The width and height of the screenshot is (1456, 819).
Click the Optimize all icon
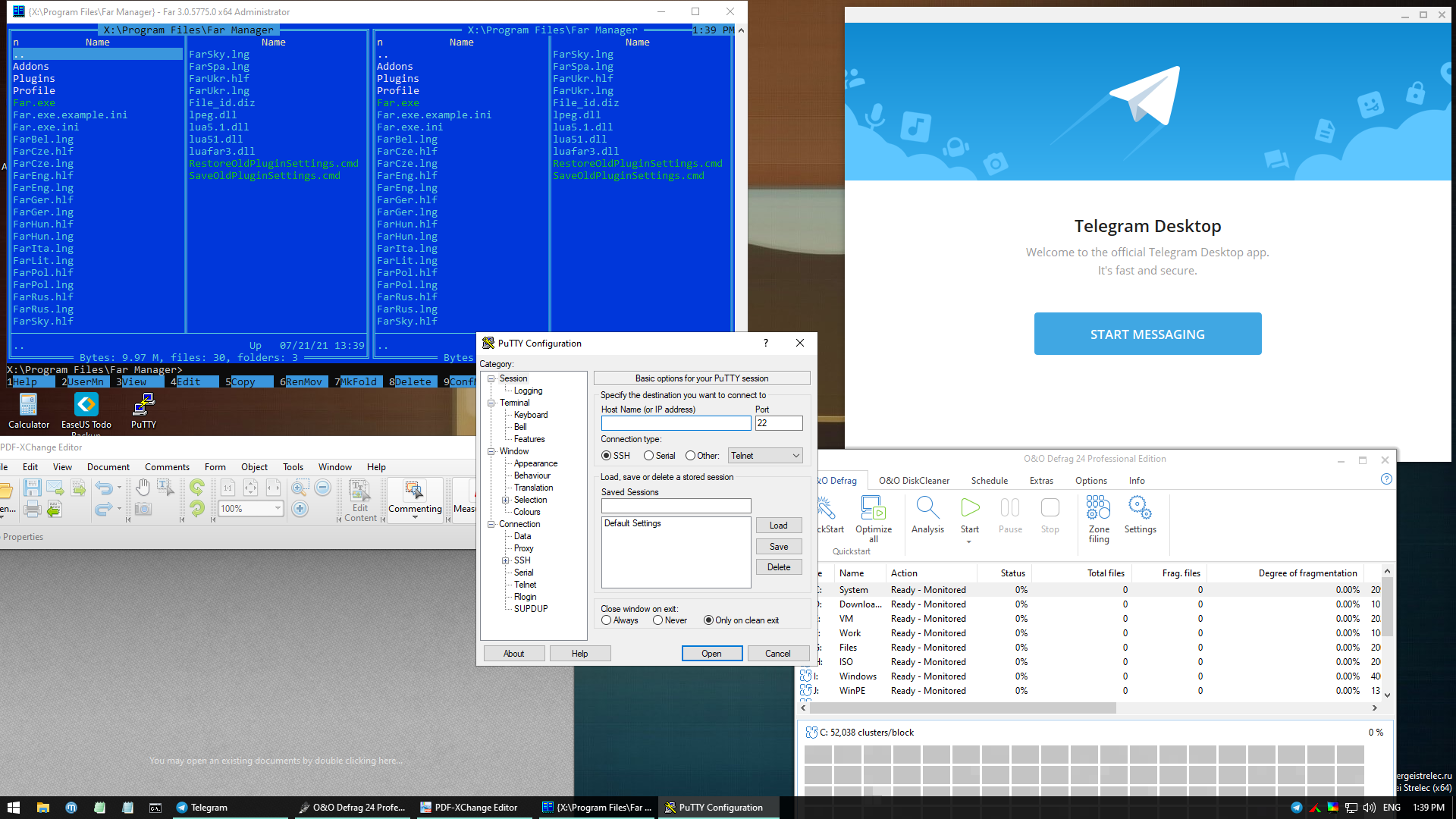click(x=873, y=508)
